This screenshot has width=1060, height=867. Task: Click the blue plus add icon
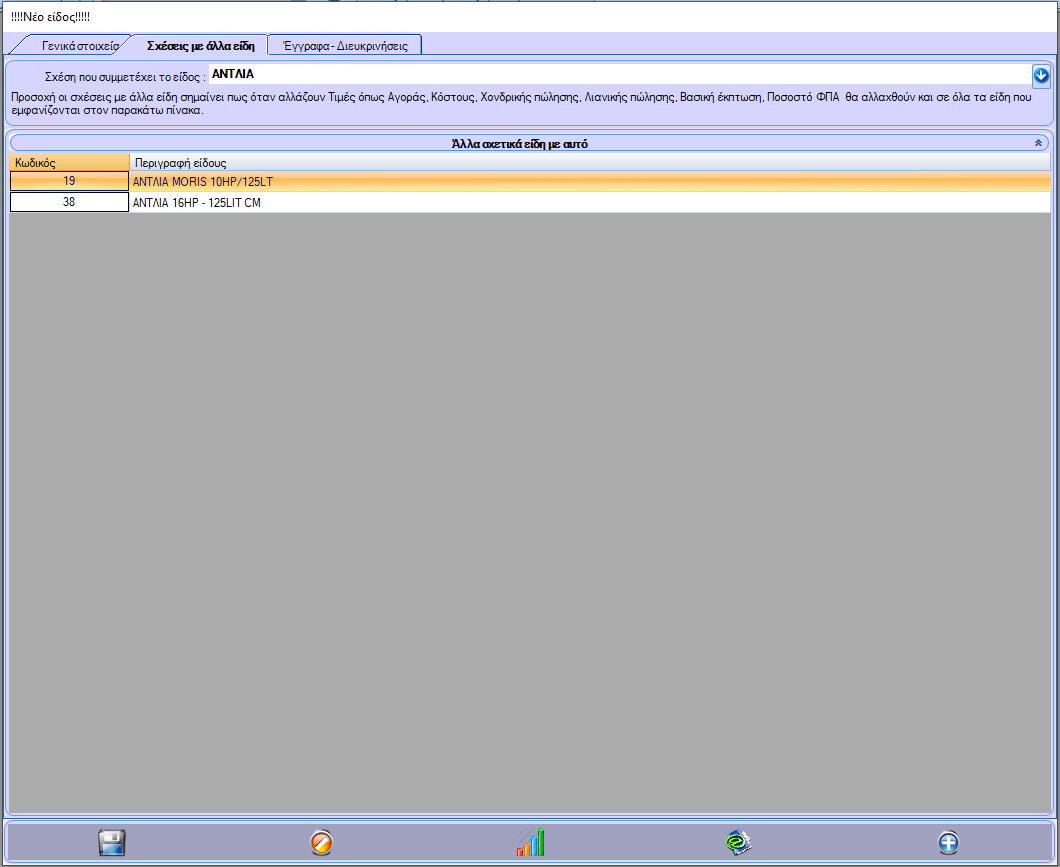pyautogui.click(x=948, y=843)
